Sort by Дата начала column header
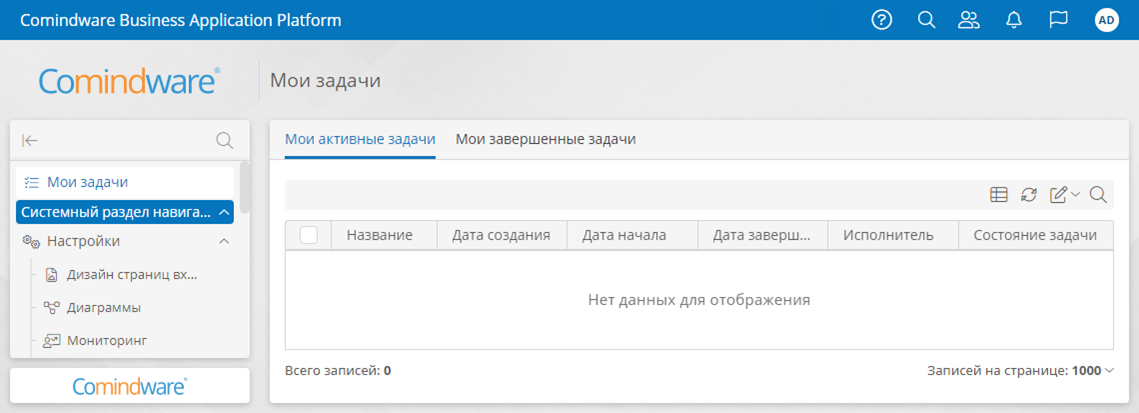Image resolution: width=1139 pixels, height=413 pixels. 633,235
